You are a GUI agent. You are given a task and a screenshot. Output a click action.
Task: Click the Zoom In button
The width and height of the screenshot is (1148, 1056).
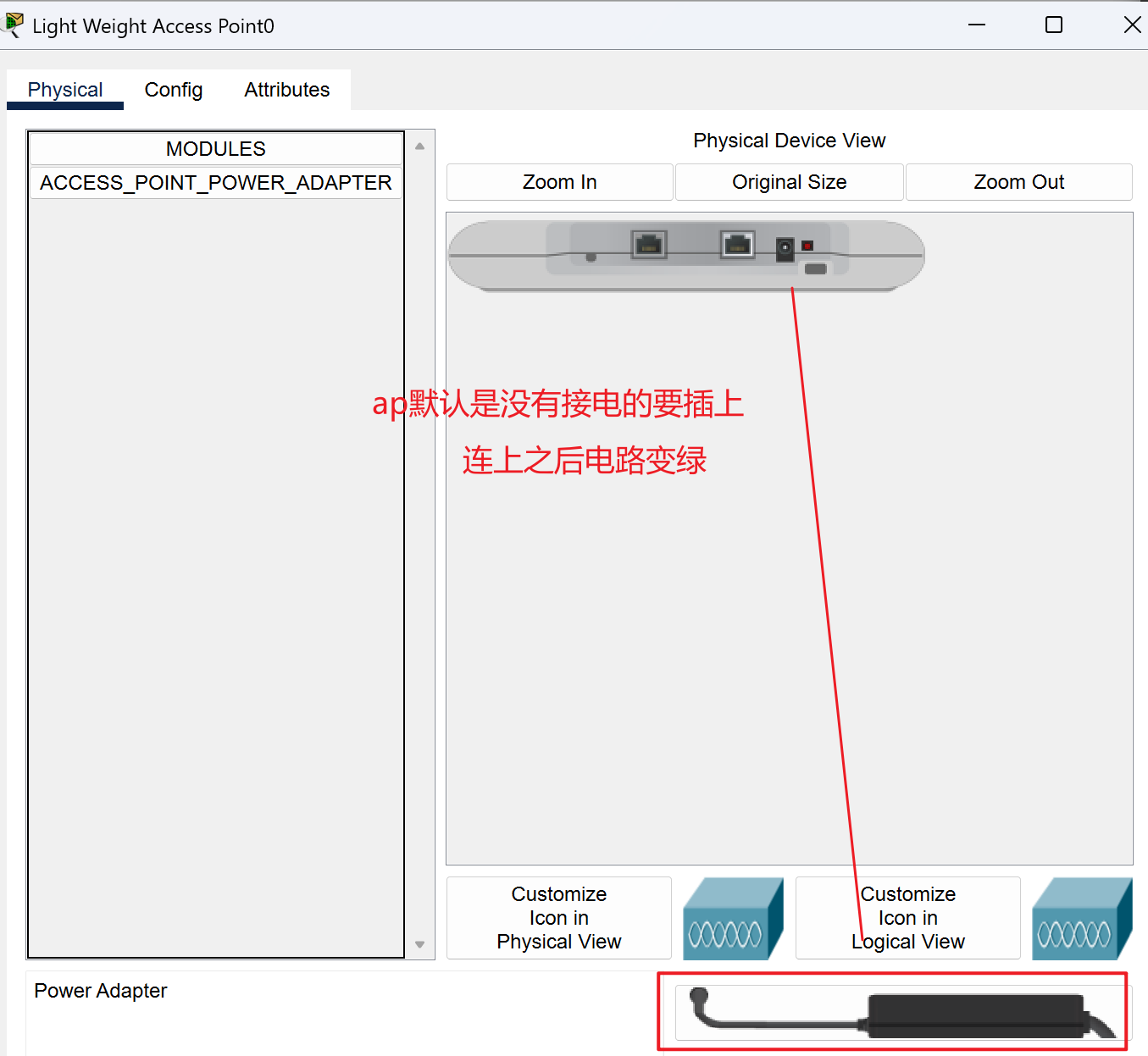point(560,182)
